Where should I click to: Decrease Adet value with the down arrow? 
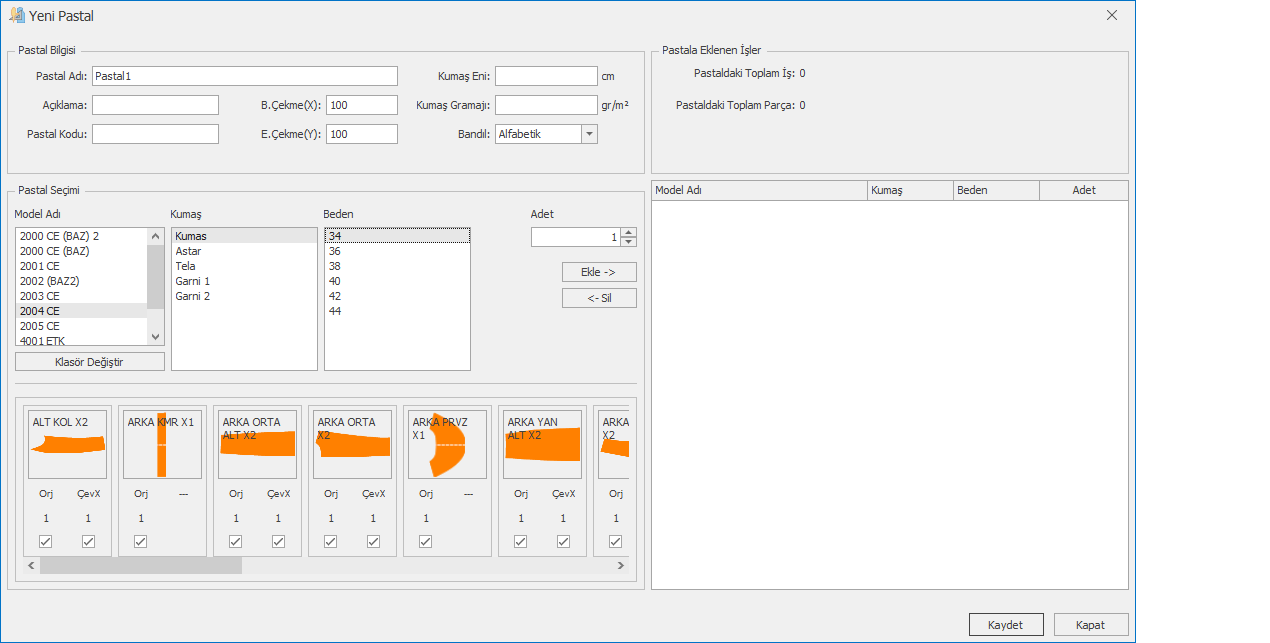tap(628, 242)
